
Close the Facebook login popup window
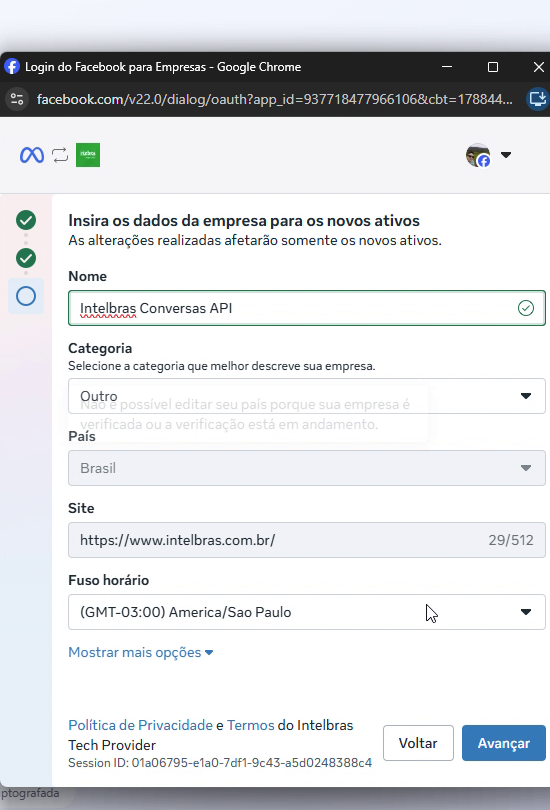(539, 67)
